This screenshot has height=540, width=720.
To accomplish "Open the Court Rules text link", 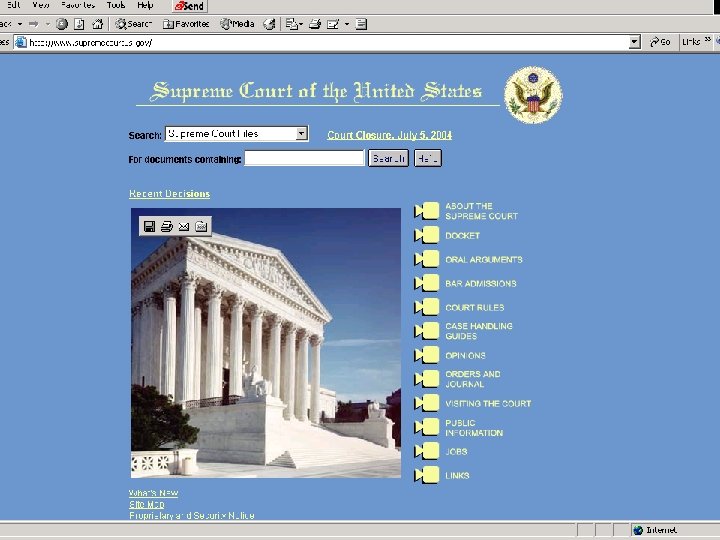I will point(475,307).
